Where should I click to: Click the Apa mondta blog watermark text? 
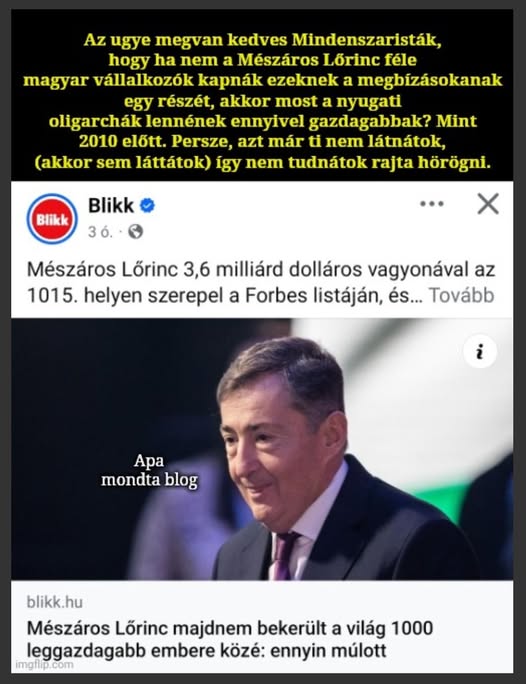click(149, 470)
